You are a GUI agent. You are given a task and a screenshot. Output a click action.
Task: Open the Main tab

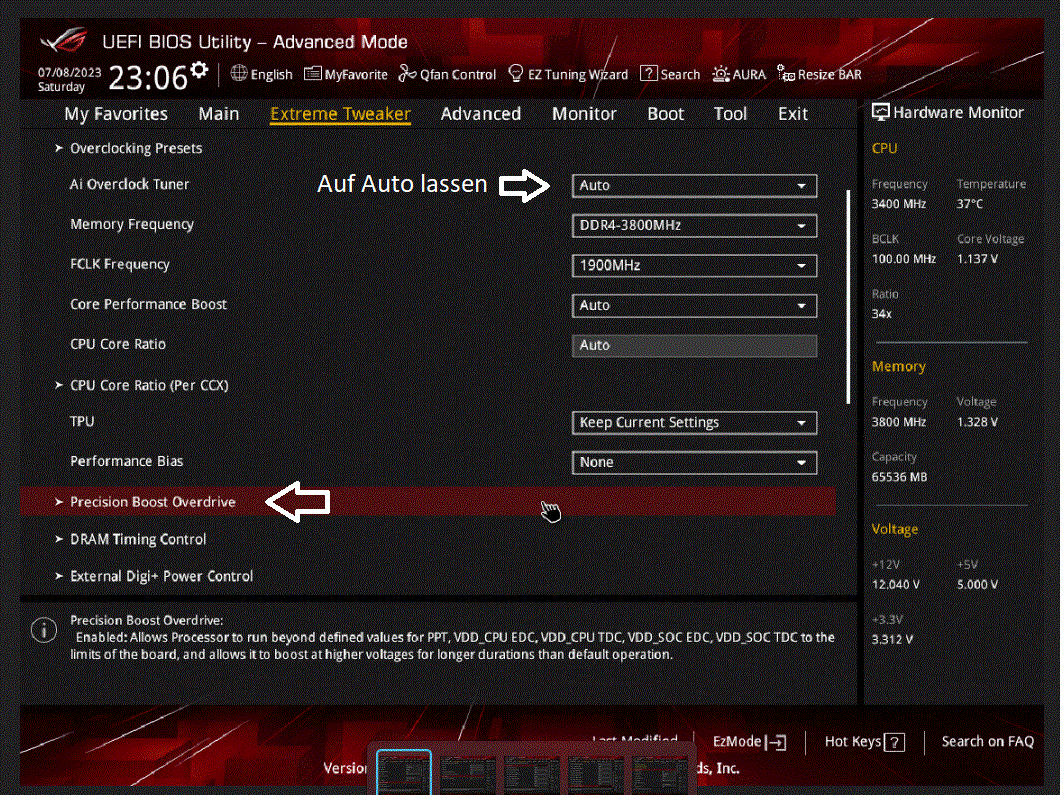pos(218,114)
